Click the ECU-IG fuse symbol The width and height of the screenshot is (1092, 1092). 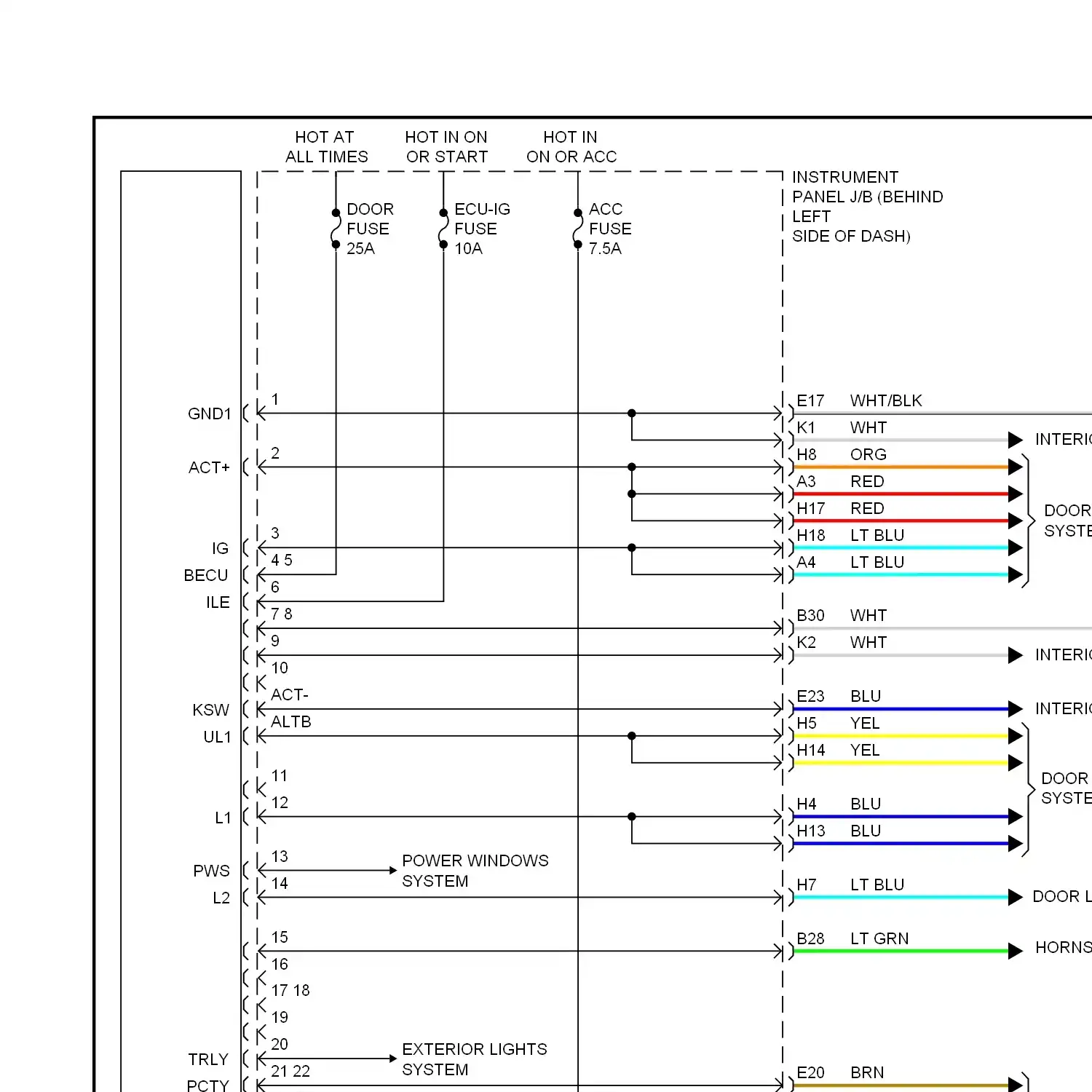443,229
